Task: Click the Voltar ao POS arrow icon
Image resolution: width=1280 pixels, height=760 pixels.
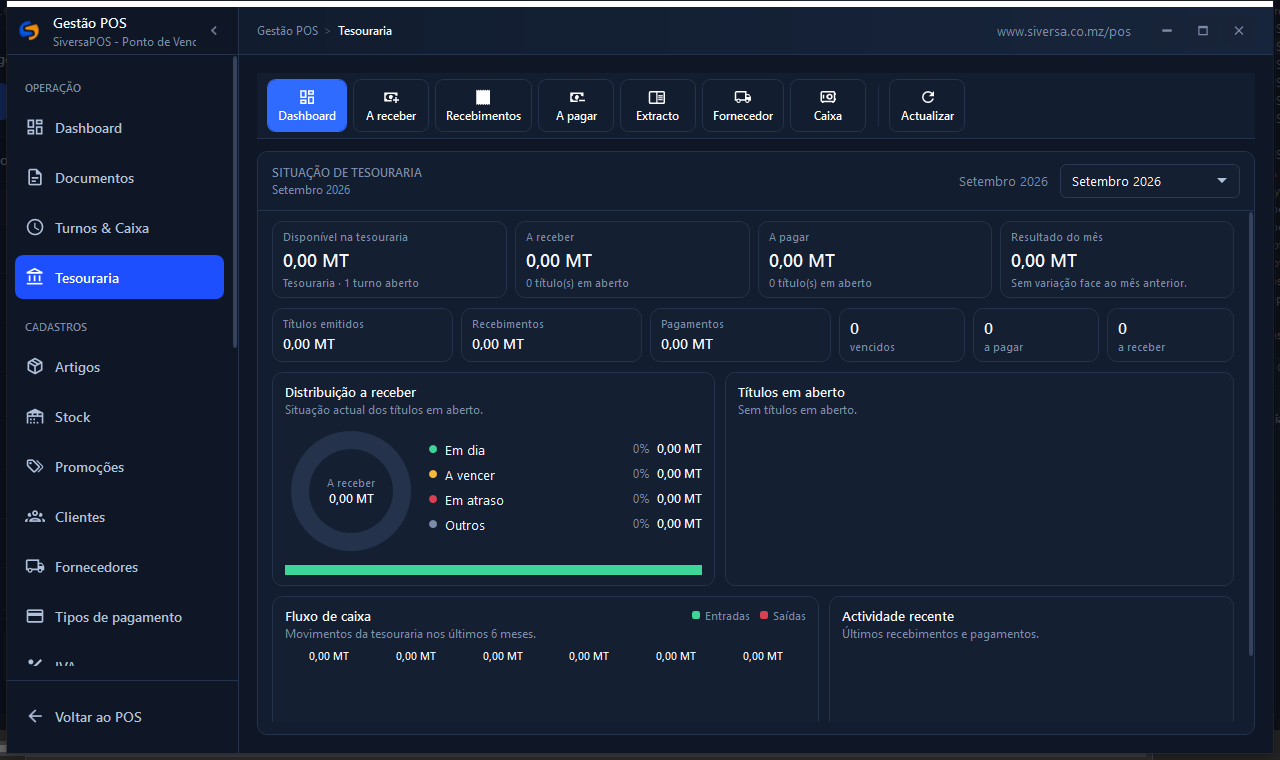Action: click(x=35, y=717)
